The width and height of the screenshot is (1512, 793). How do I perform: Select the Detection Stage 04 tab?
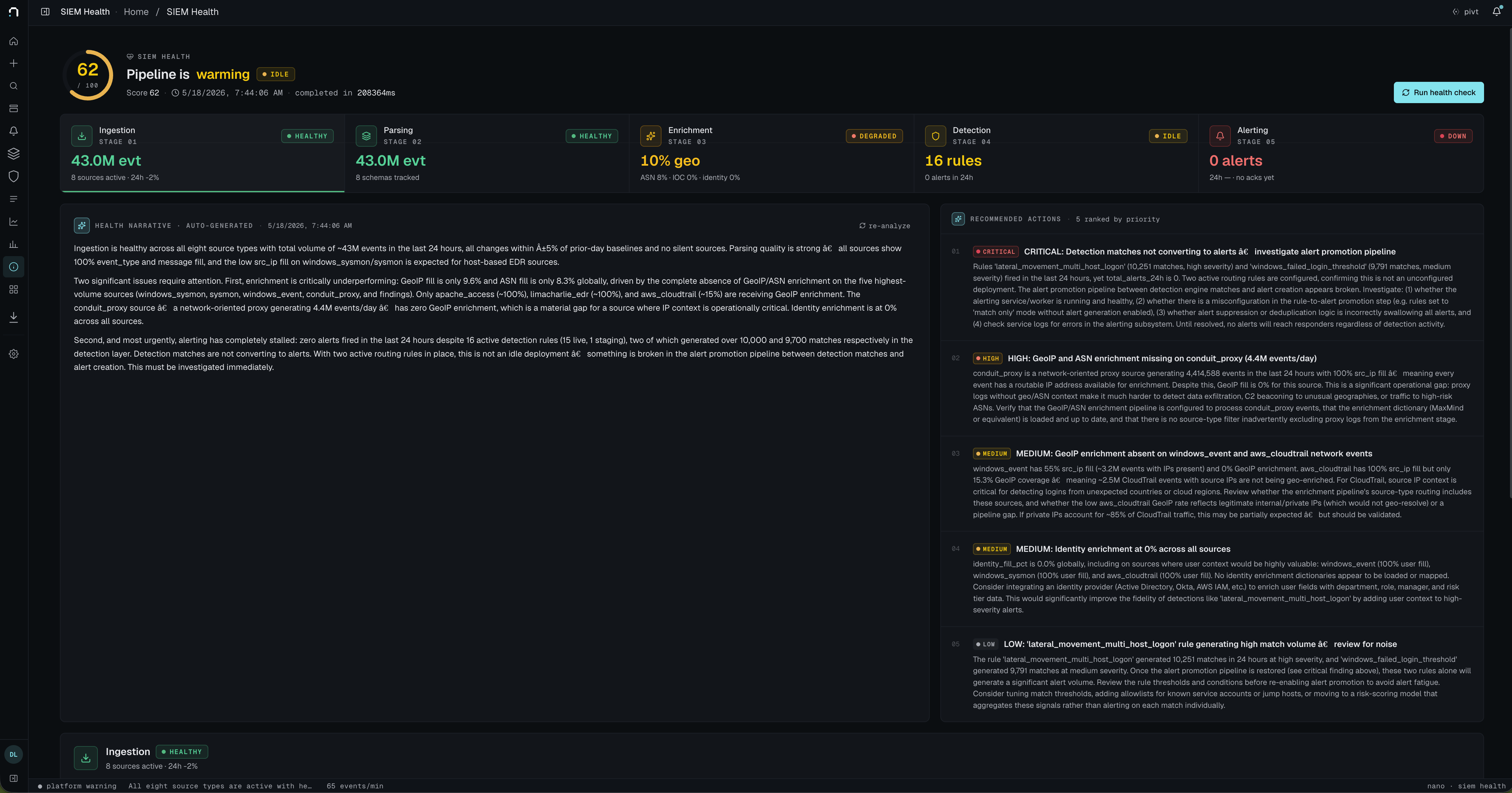point(1056,153)
